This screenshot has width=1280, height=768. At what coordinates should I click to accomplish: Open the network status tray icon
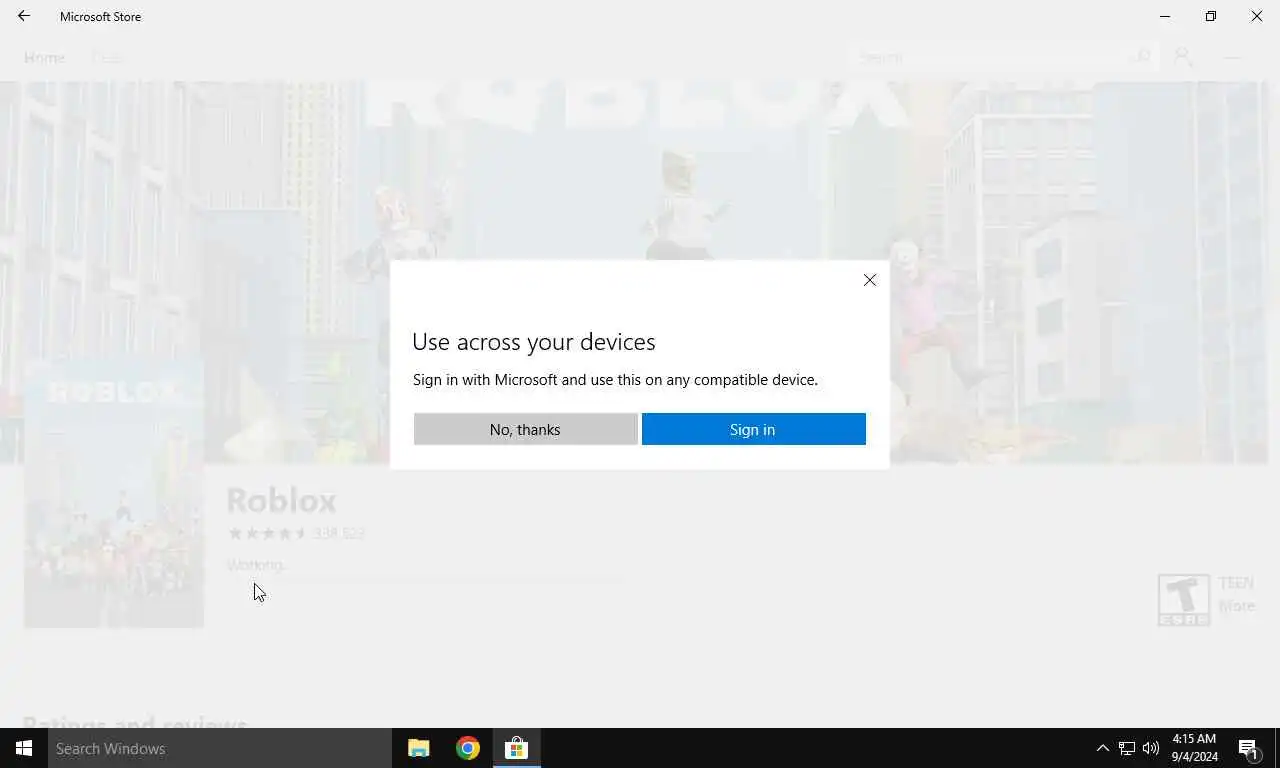tap(1127, 748)
